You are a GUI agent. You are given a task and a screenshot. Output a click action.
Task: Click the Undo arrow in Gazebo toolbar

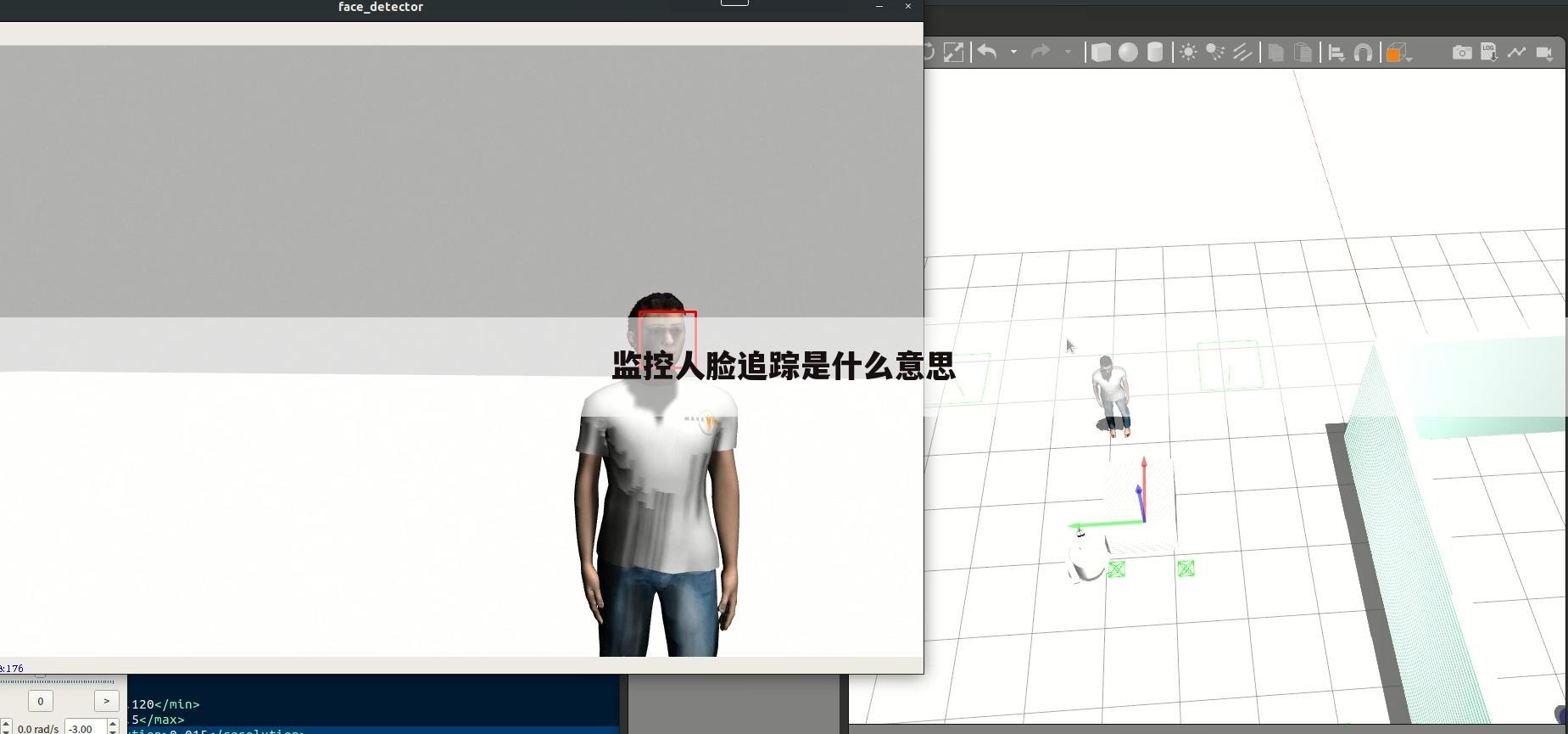(x=987, y=53)
